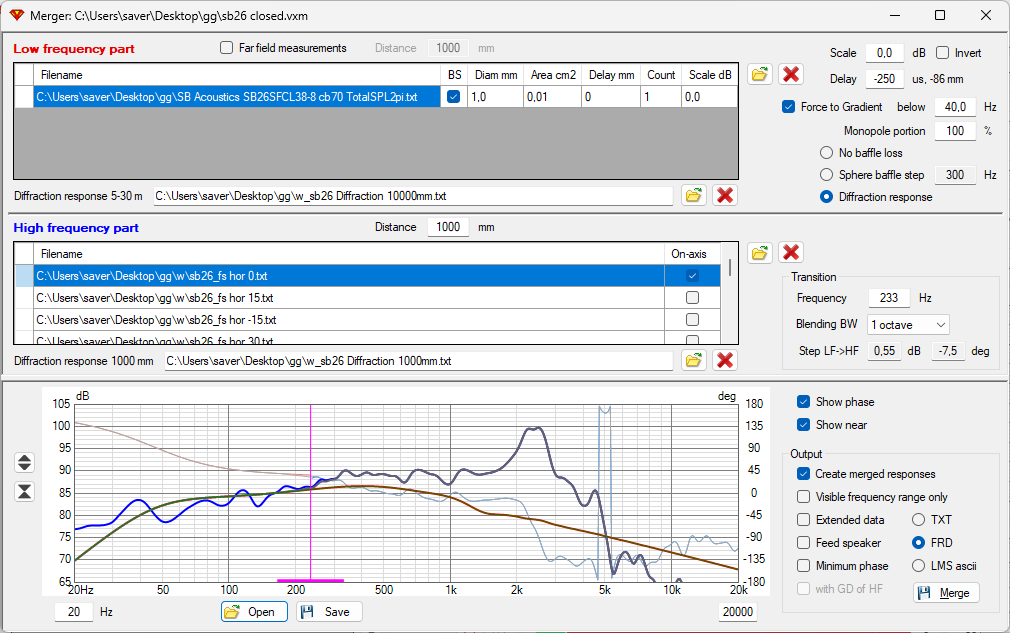Click the Filename column header in low frequency table

tap(237, 75)
